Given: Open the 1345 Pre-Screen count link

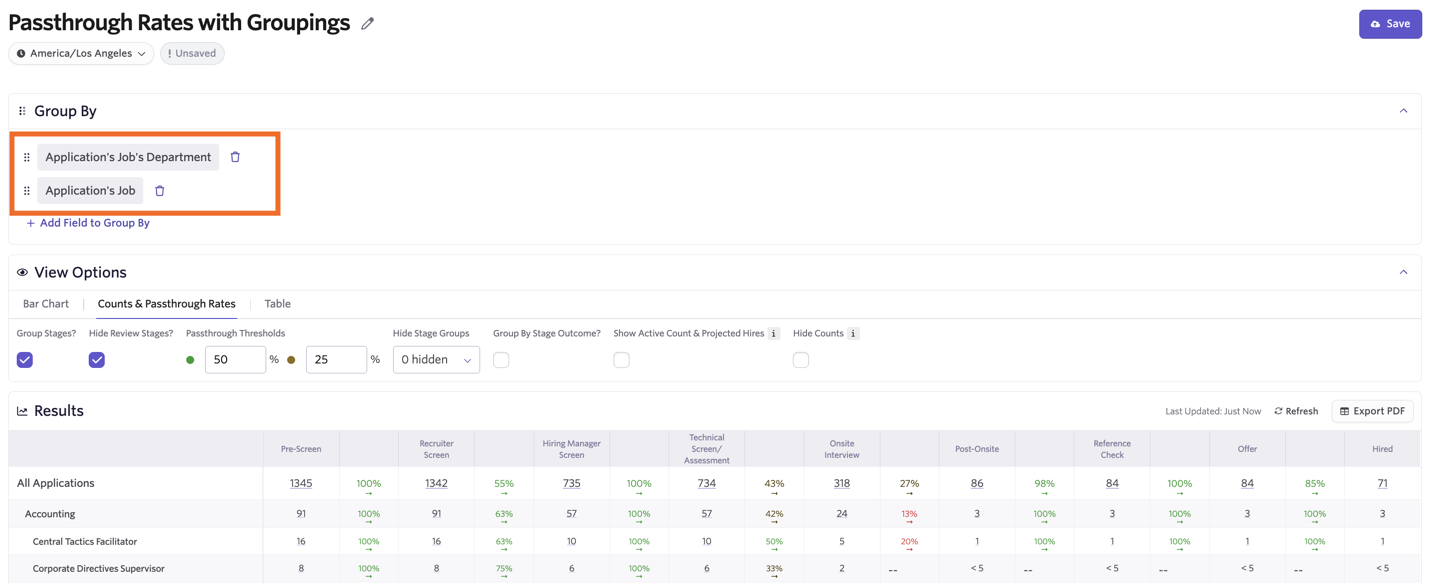Looking at the screenshot, I should (x=301, y=483).
